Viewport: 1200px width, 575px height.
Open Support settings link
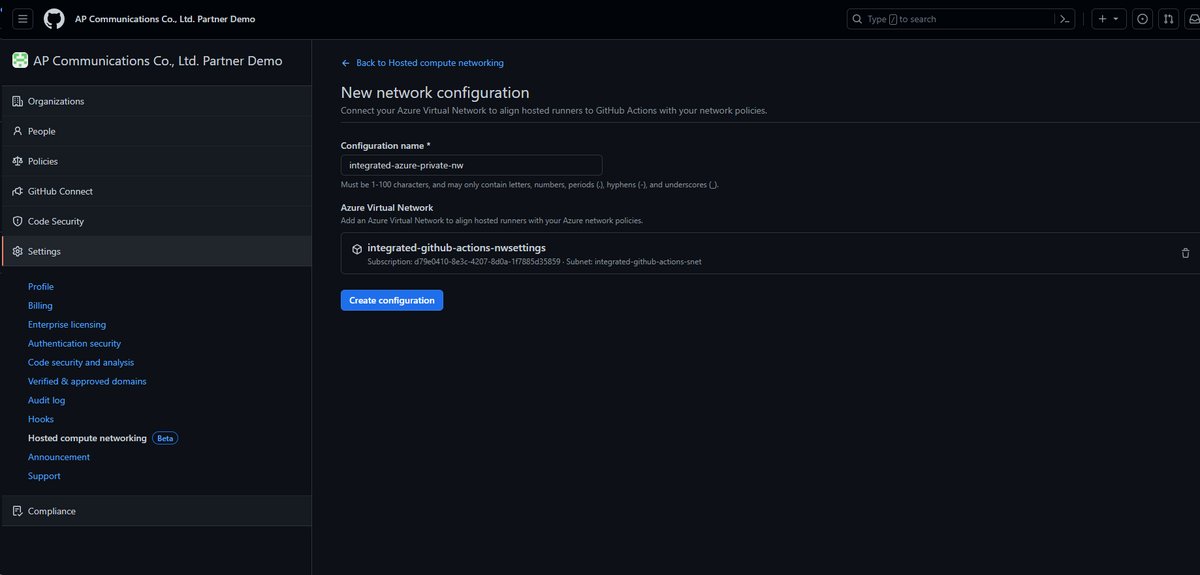click(44, 476)
